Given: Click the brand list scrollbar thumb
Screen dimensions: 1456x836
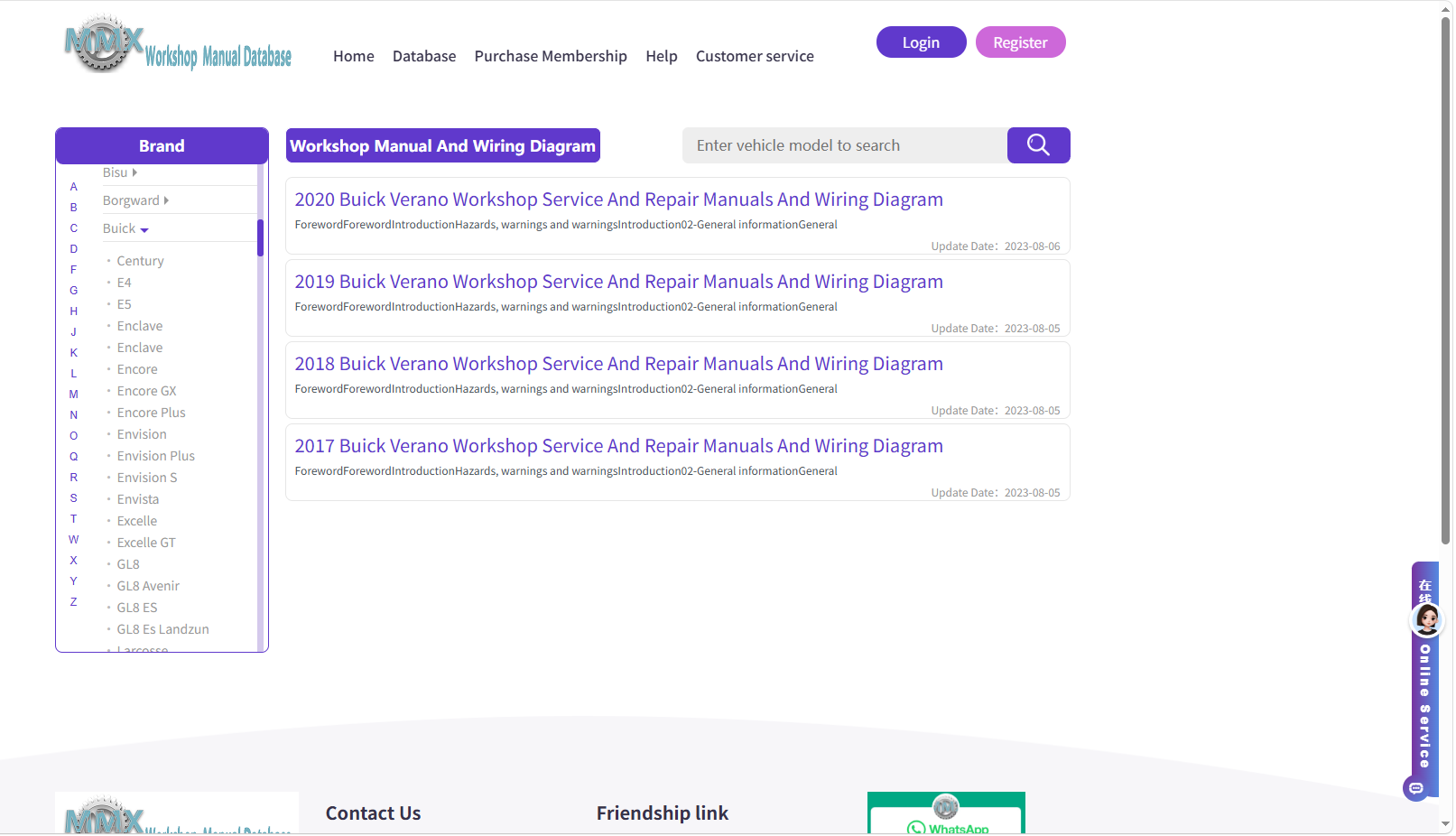Looking at the screenshot, I should pyautogui.click(x=260, y=237).
